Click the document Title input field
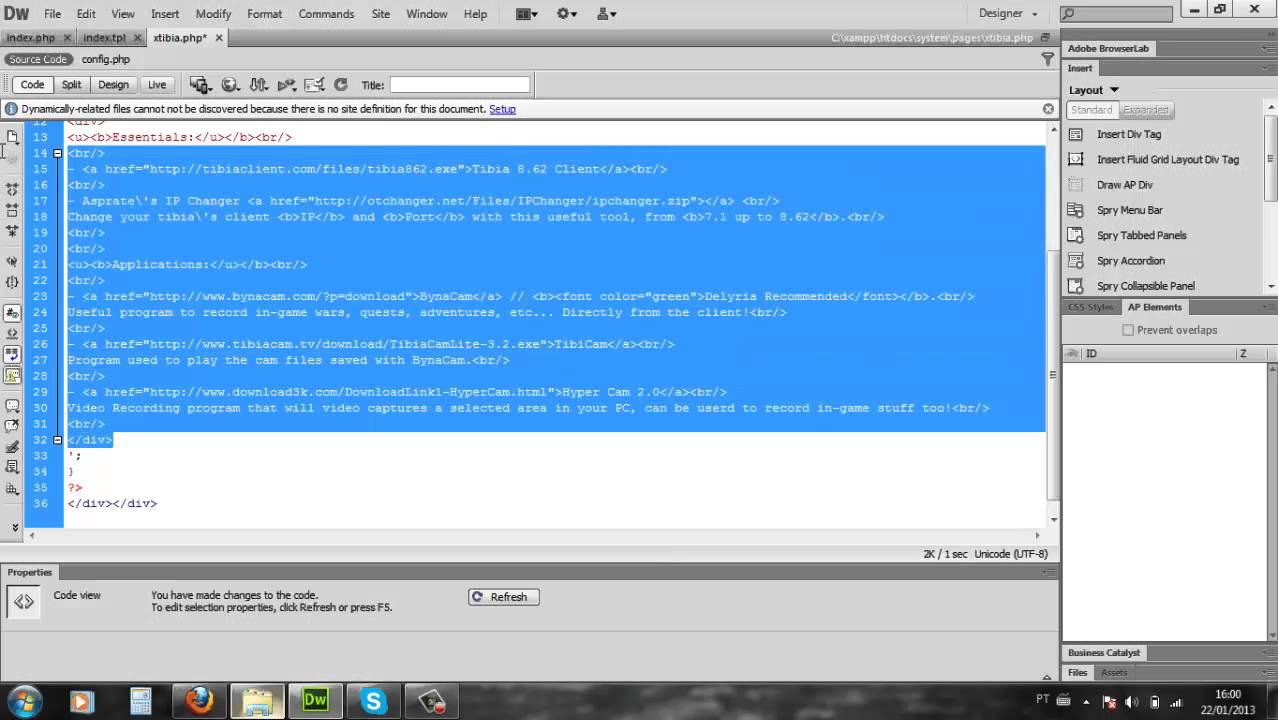 [460, 85]
